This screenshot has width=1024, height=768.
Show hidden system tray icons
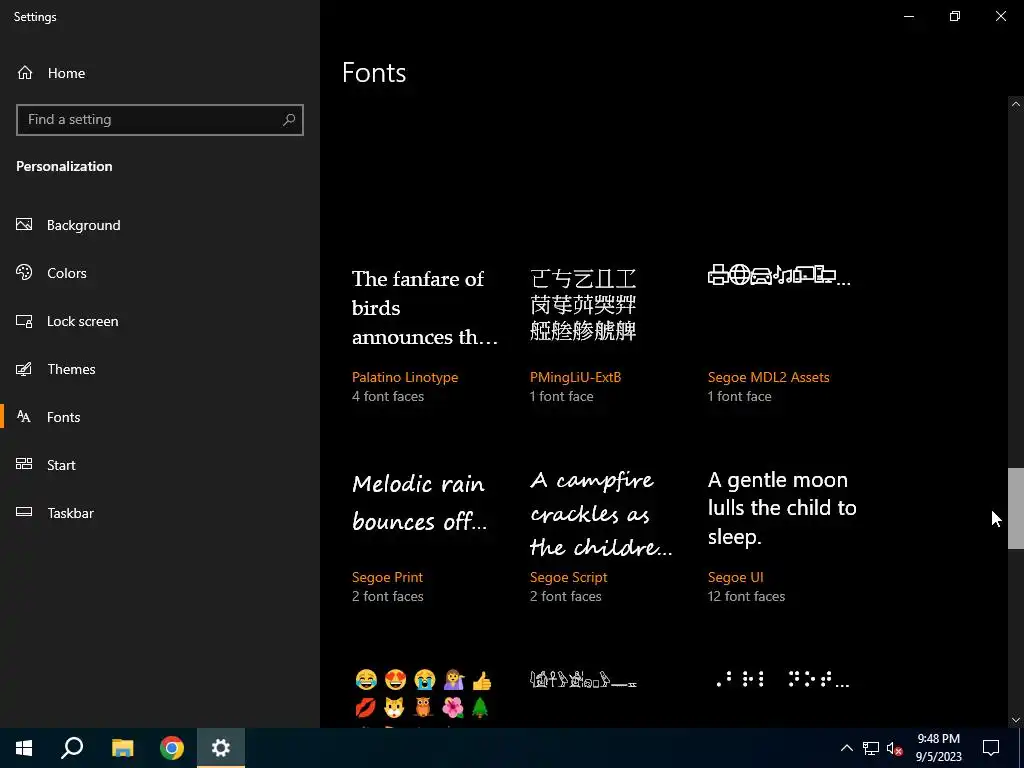coord(846,748)
